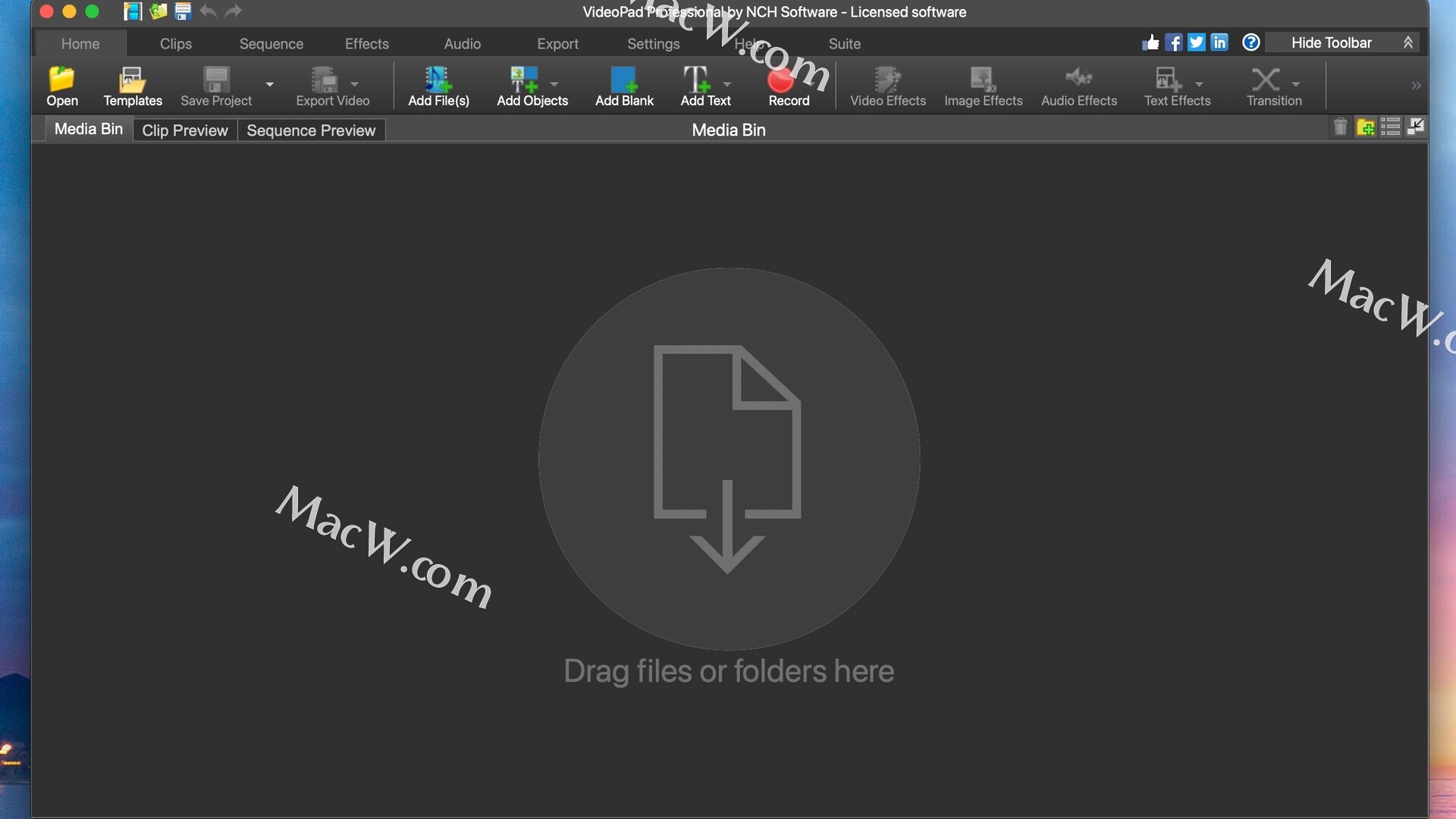Viewport: 1456px width, 819px height.
Task: Click the trash delete icon in Media Bin
Action: click(1340, 127)
